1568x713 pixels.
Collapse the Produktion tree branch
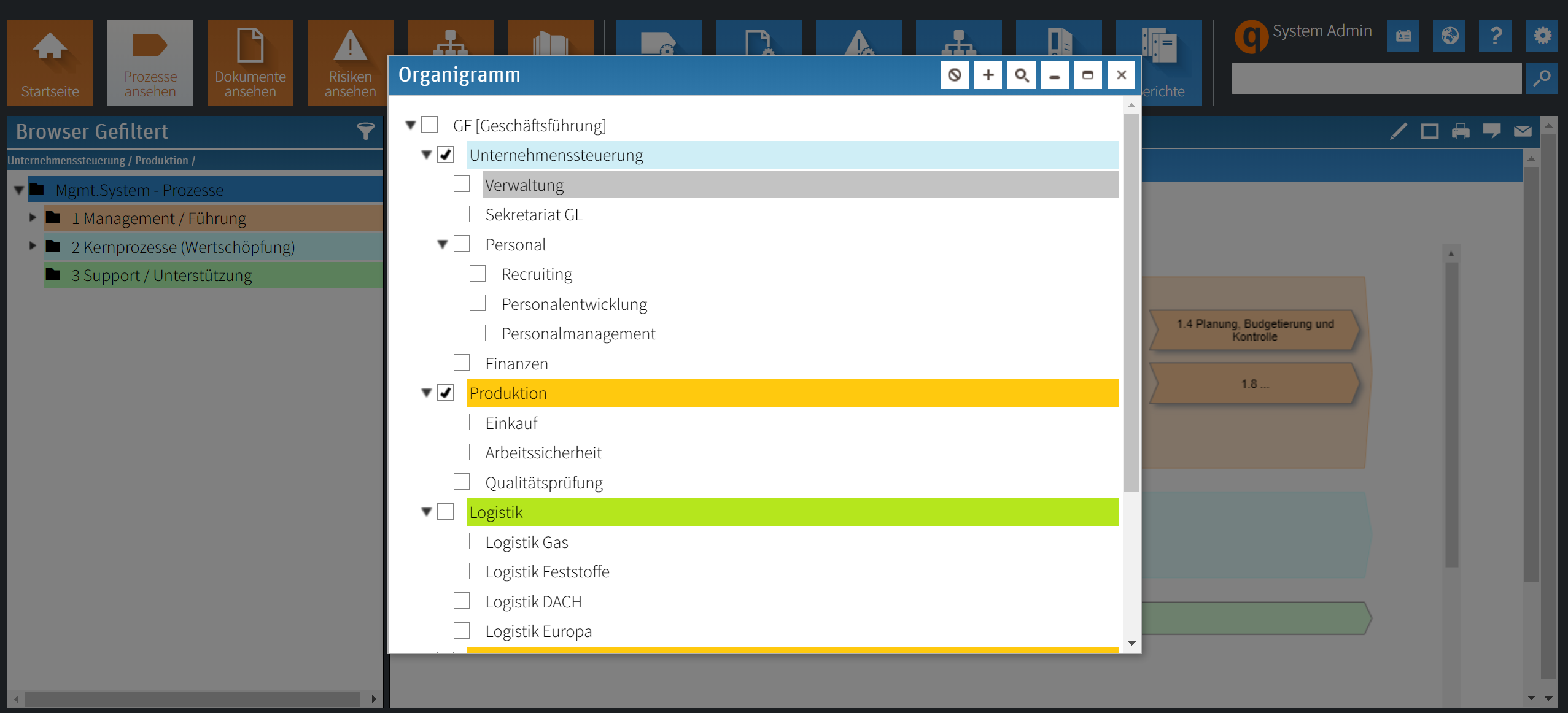pyautogui.click(x=427, y=392)
